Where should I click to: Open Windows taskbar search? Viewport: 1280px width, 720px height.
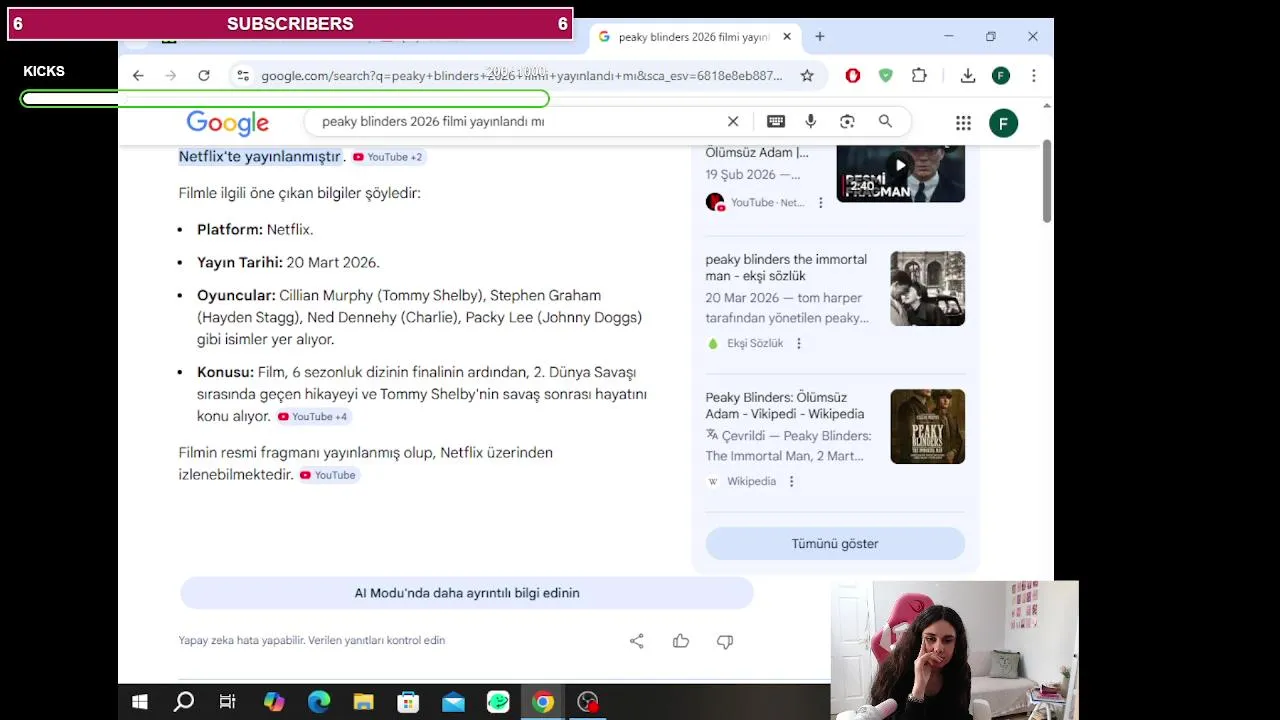click(184, 702)
